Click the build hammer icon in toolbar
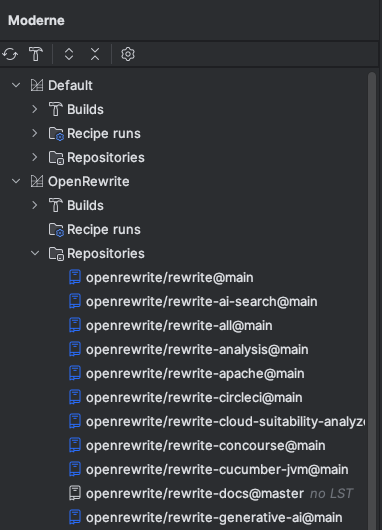This screenshot has width=382, height=530. coord(36,54)
